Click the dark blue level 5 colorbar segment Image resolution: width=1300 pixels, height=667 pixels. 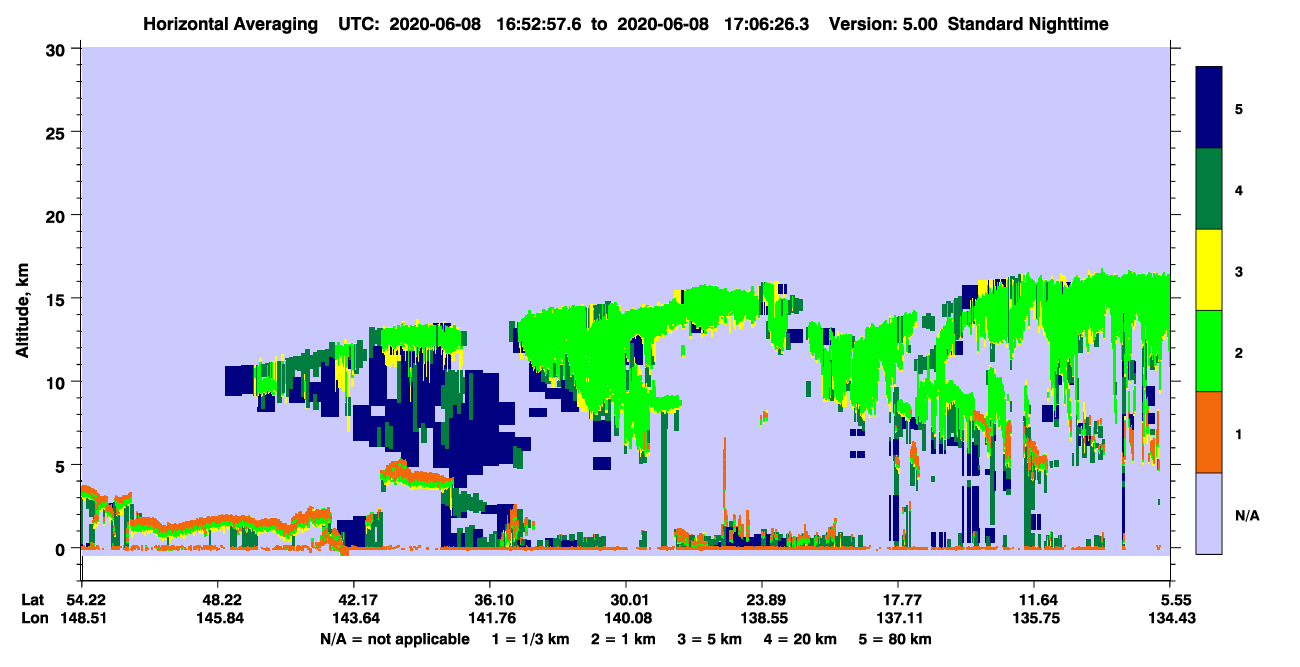pos(1209,108)
